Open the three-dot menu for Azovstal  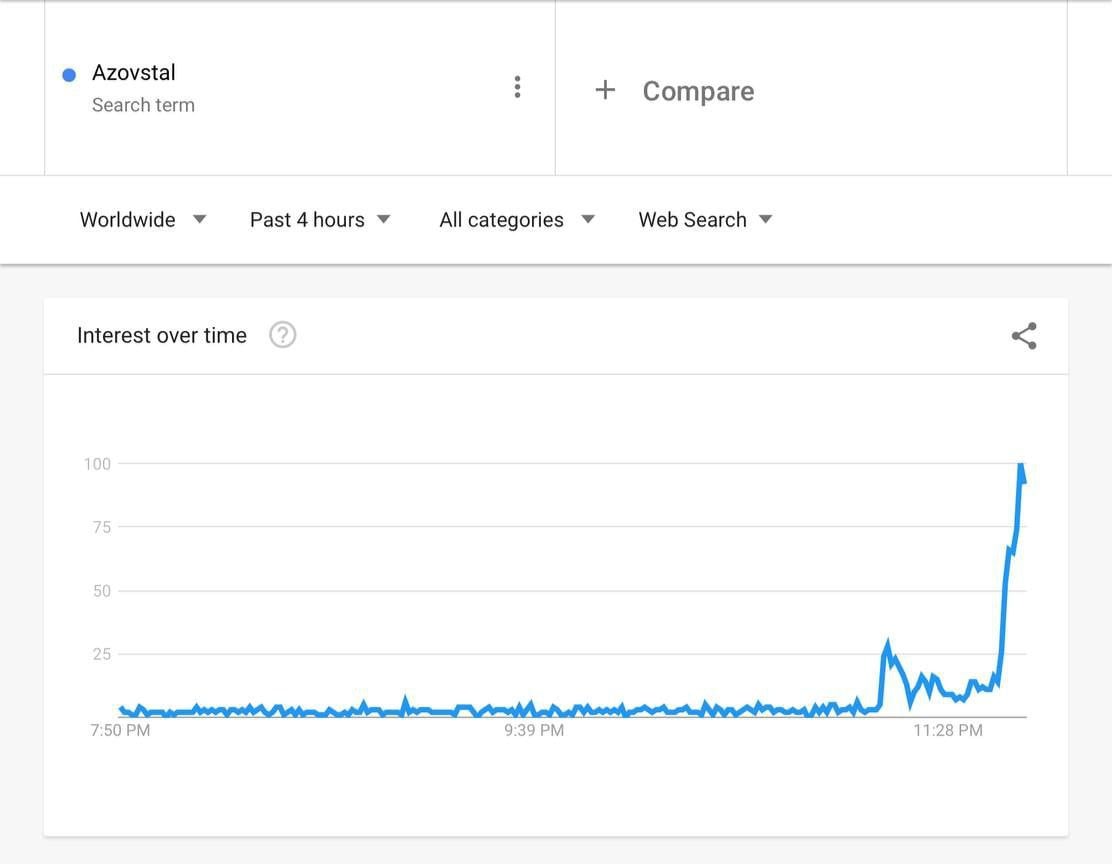coord(517,87)
